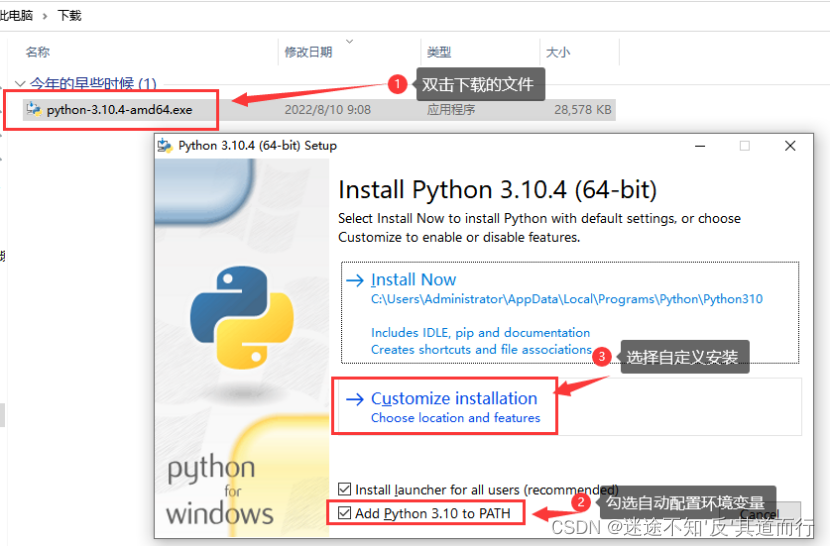Click the Cancel button in setup

click(x=760, y=514)
